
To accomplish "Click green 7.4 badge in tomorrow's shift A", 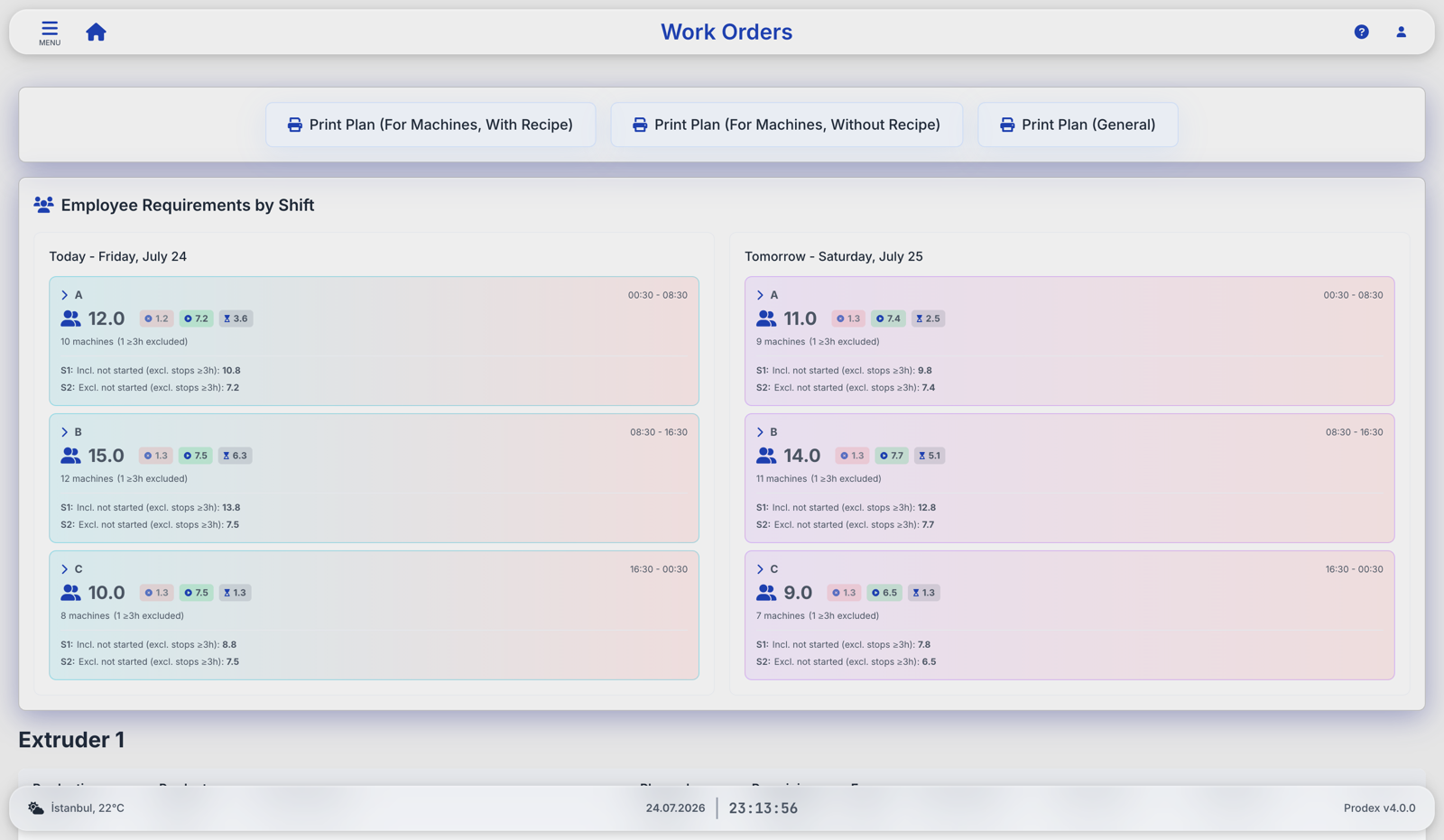I will click(889, 318).
